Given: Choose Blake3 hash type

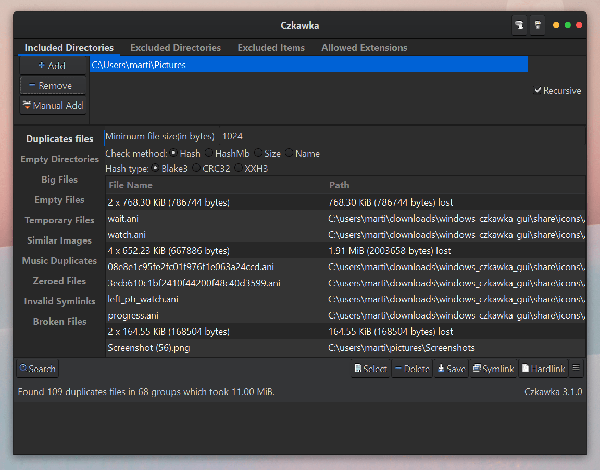Looking at the screenshot, I should pyautogui.click(x=170, y=168).
